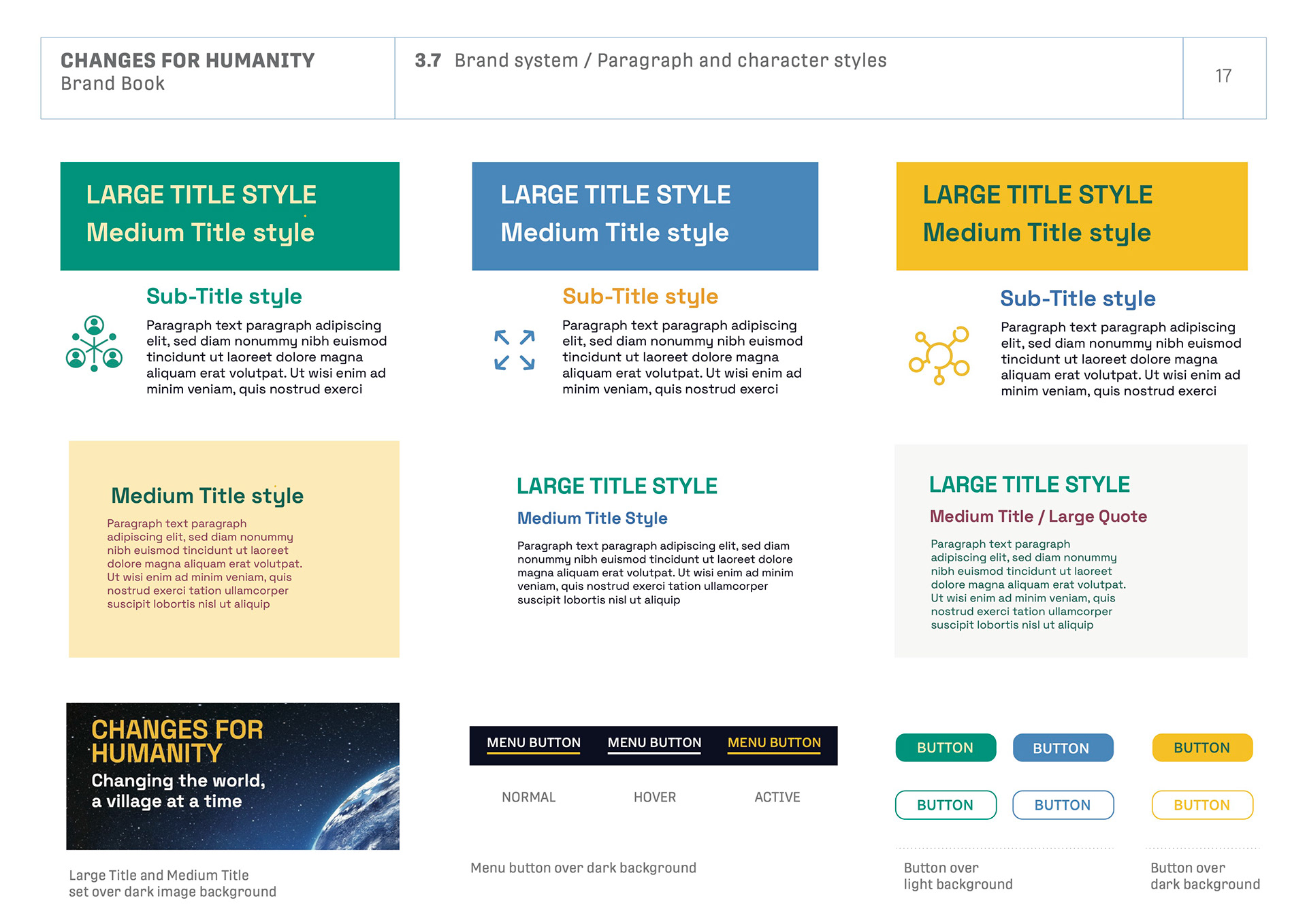This screenshot has height=924, width=1307.
Task: Select the normal-state MENU BUTTON
Action: click(x=534, y=744)
